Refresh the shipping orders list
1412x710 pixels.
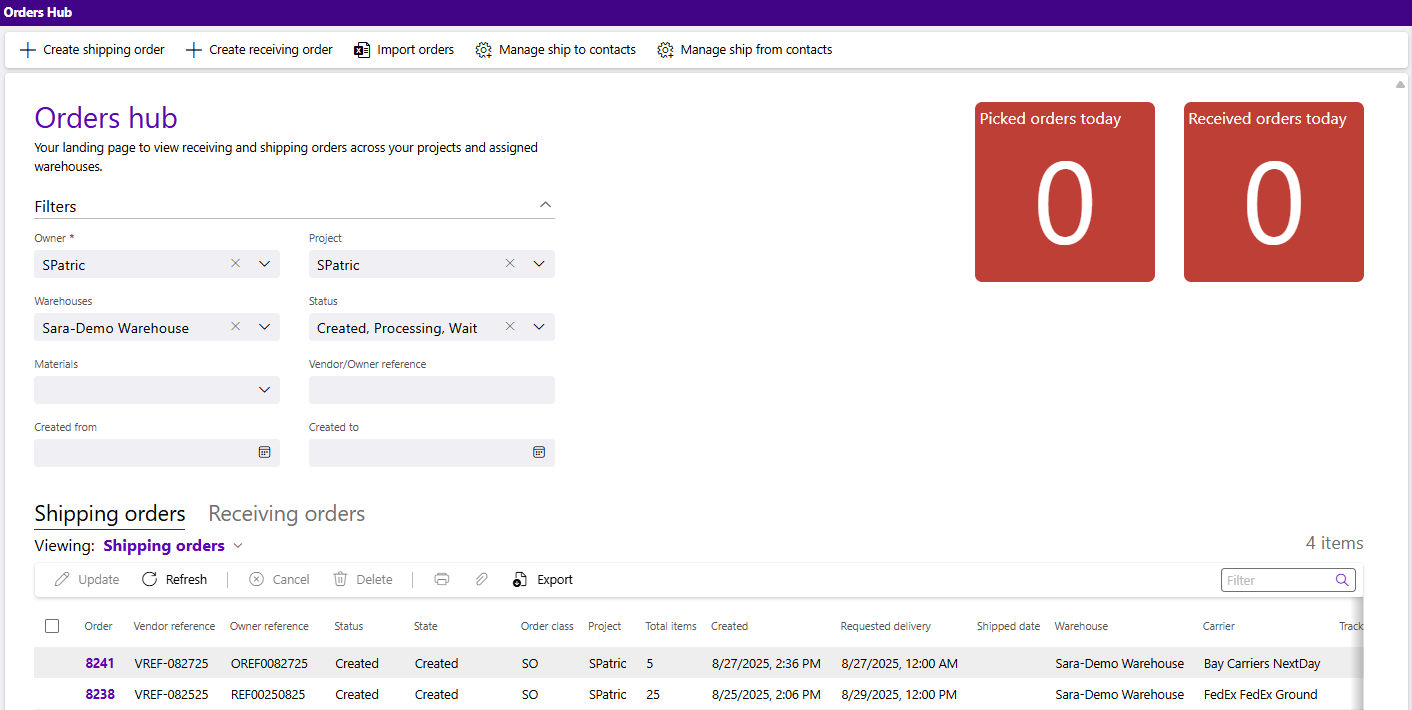(x=175, y=580)
